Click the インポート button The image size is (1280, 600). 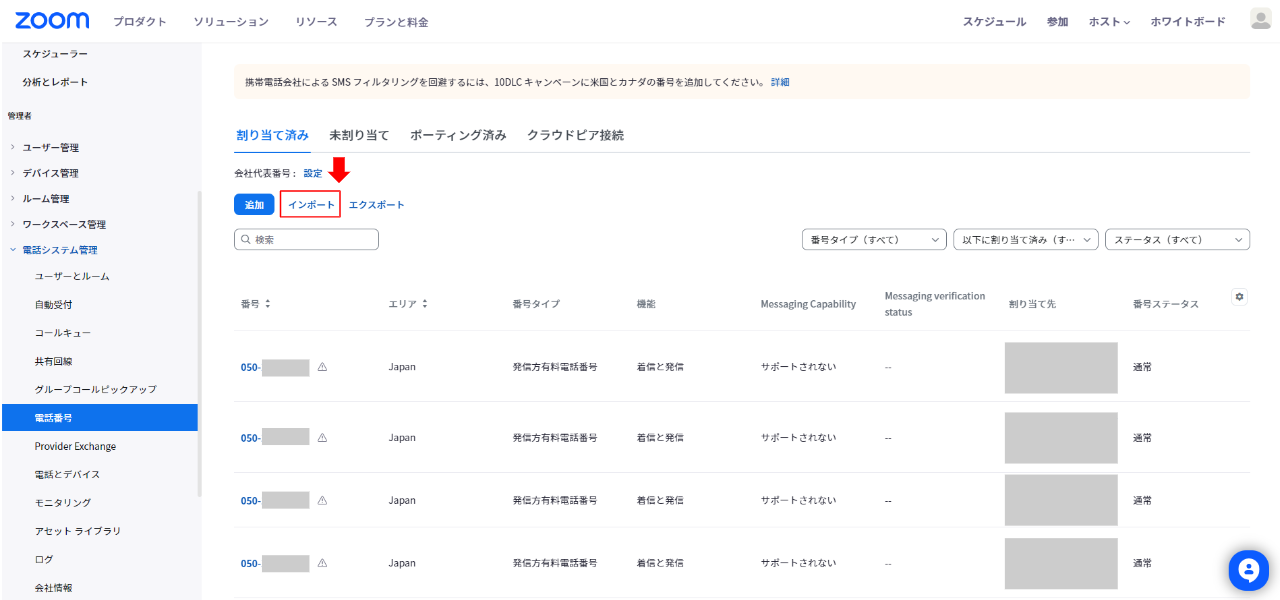pyautogui.click(x=311, y=205)
